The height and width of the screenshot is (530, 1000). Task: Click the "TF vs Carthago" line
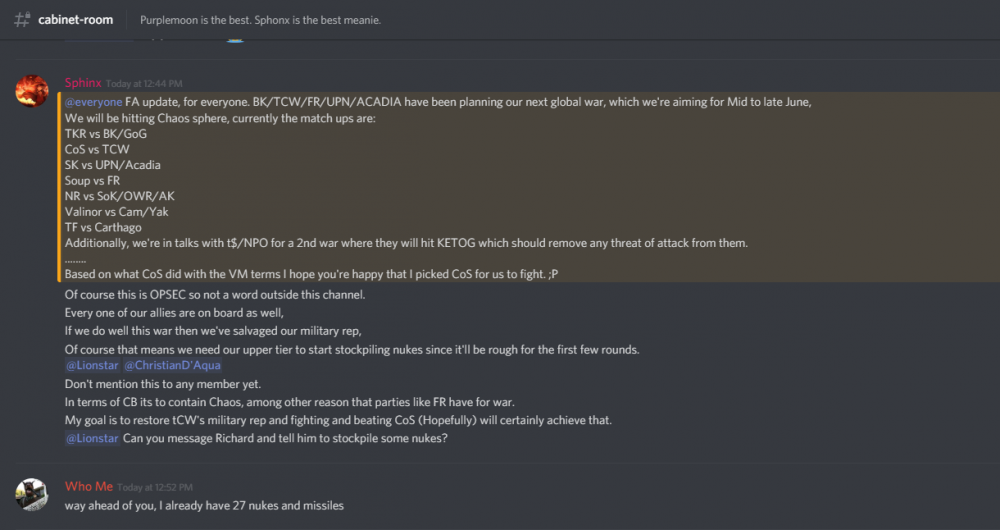(x=105, y=227)
